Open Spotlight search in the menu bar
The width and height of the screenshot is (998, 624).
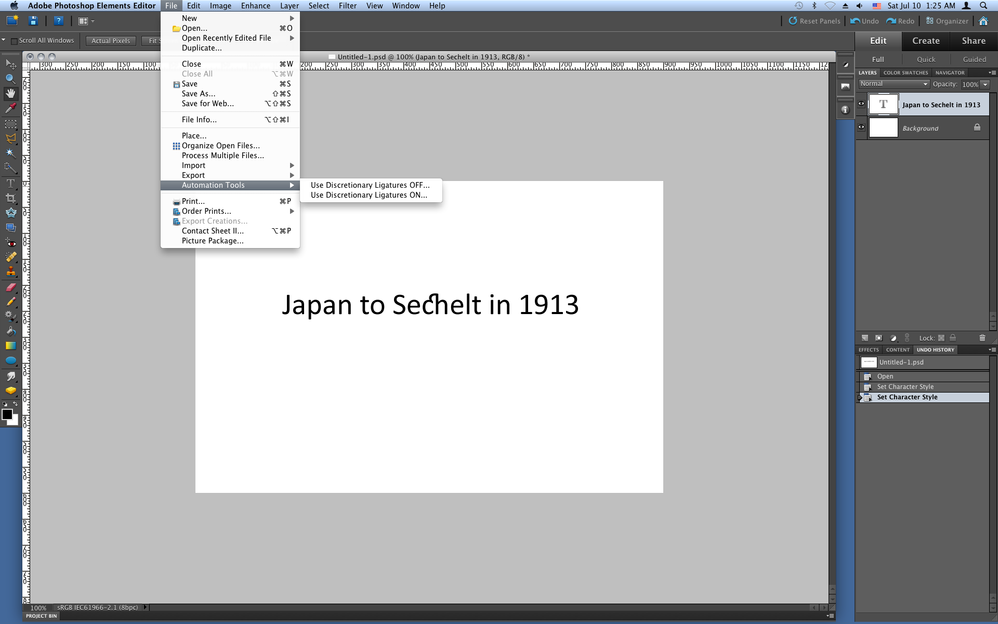point(985,5)
